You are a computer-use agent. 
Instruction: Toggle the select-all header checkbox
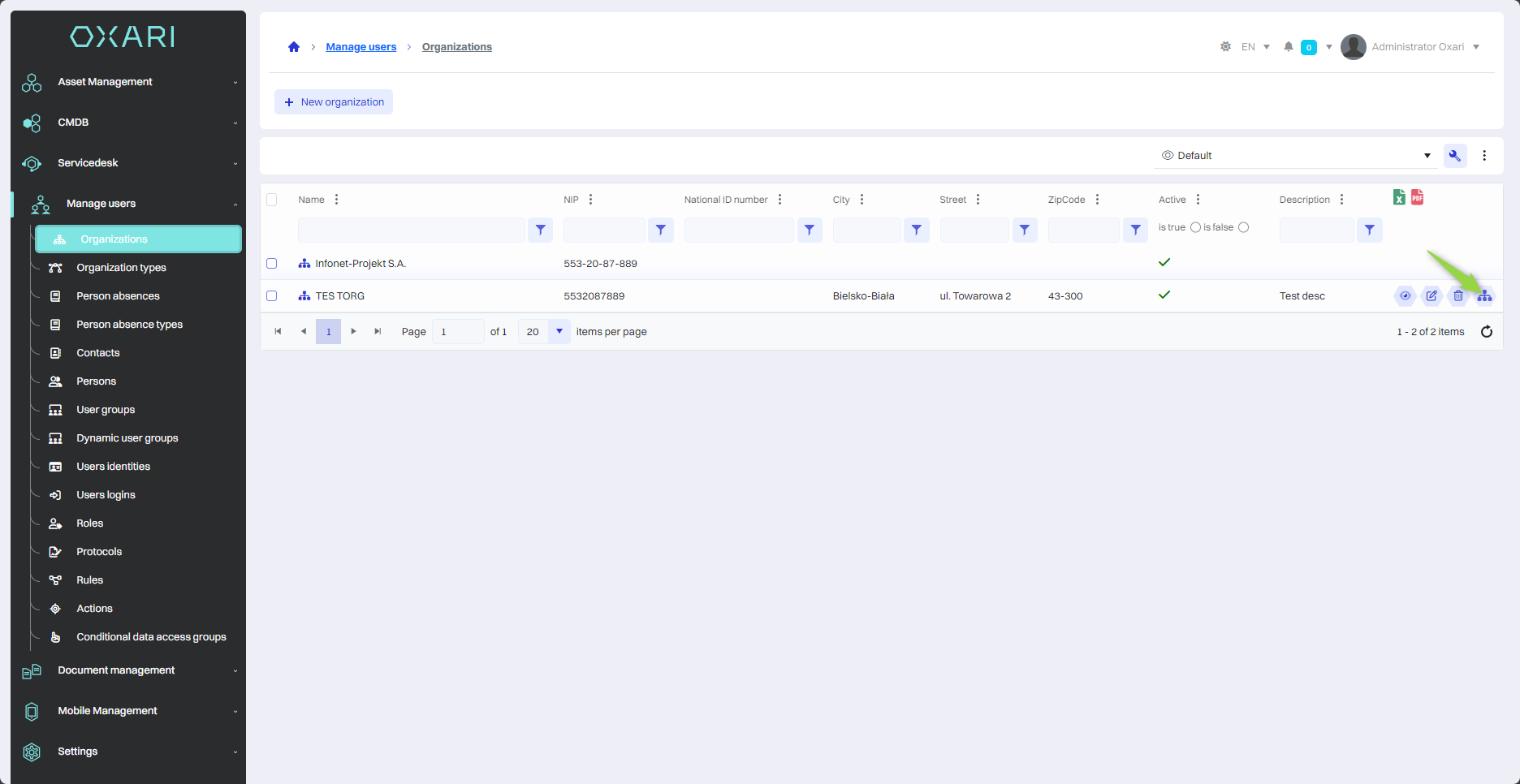[x=272, y=200]
